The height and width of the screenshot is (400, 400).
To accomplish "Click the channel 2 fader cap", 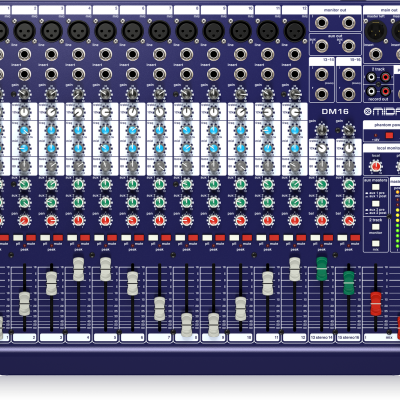I will (x=25, y=304).
